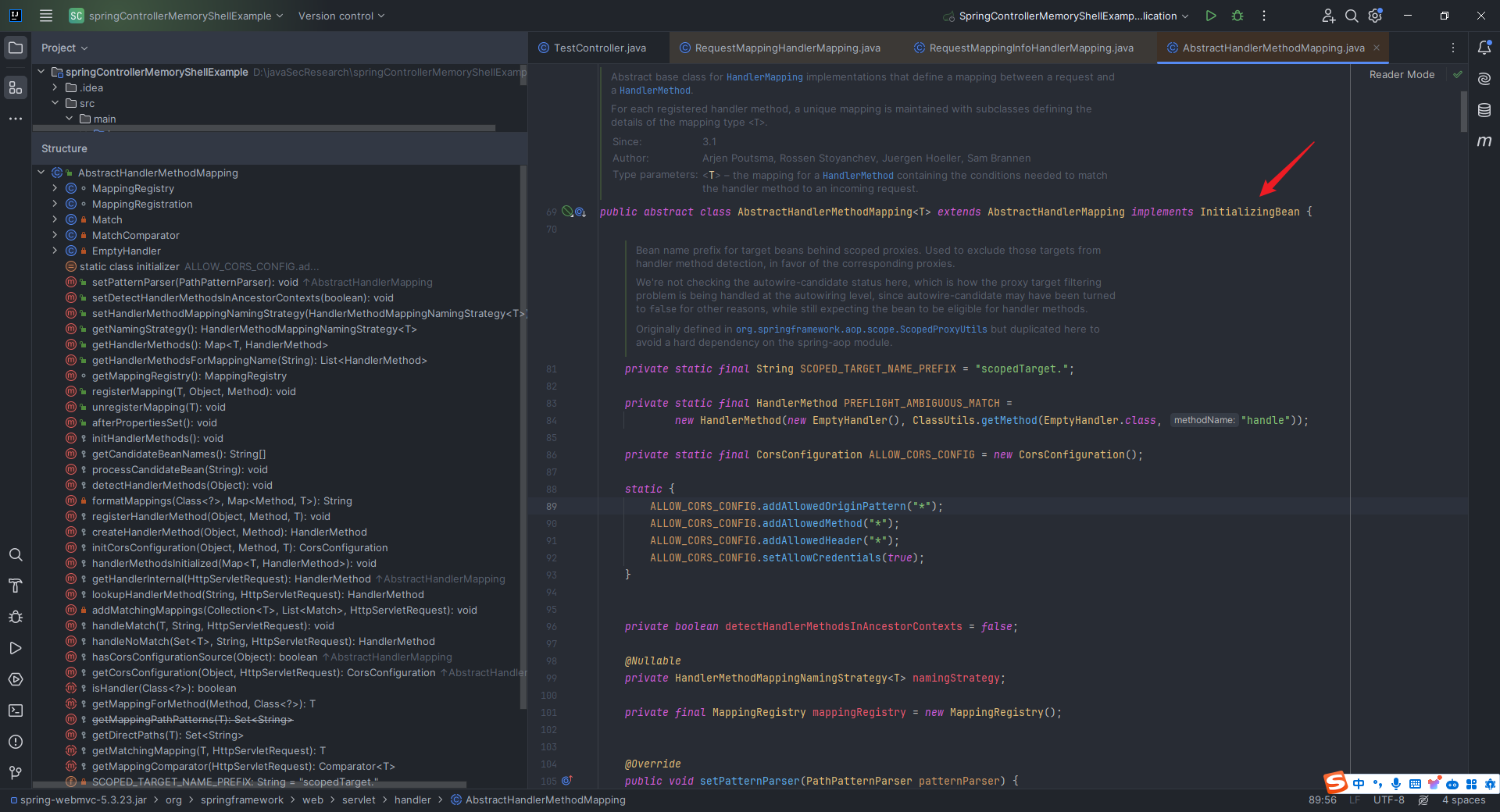Open the Run tool window in sidebar
The image size is (1500, 812).
point(16,648)
